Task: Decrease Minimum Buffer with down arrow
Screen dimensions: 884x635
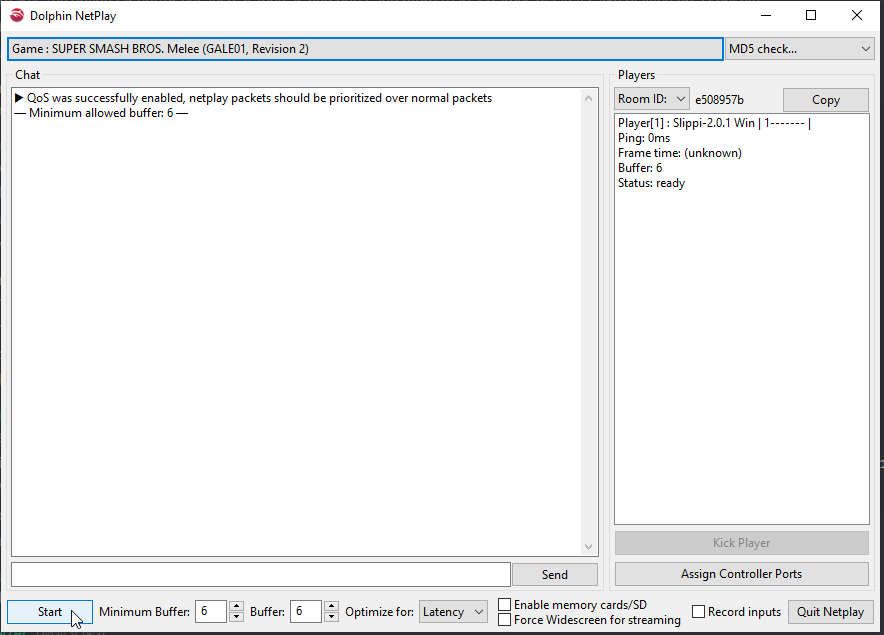Action: [237, 617]
